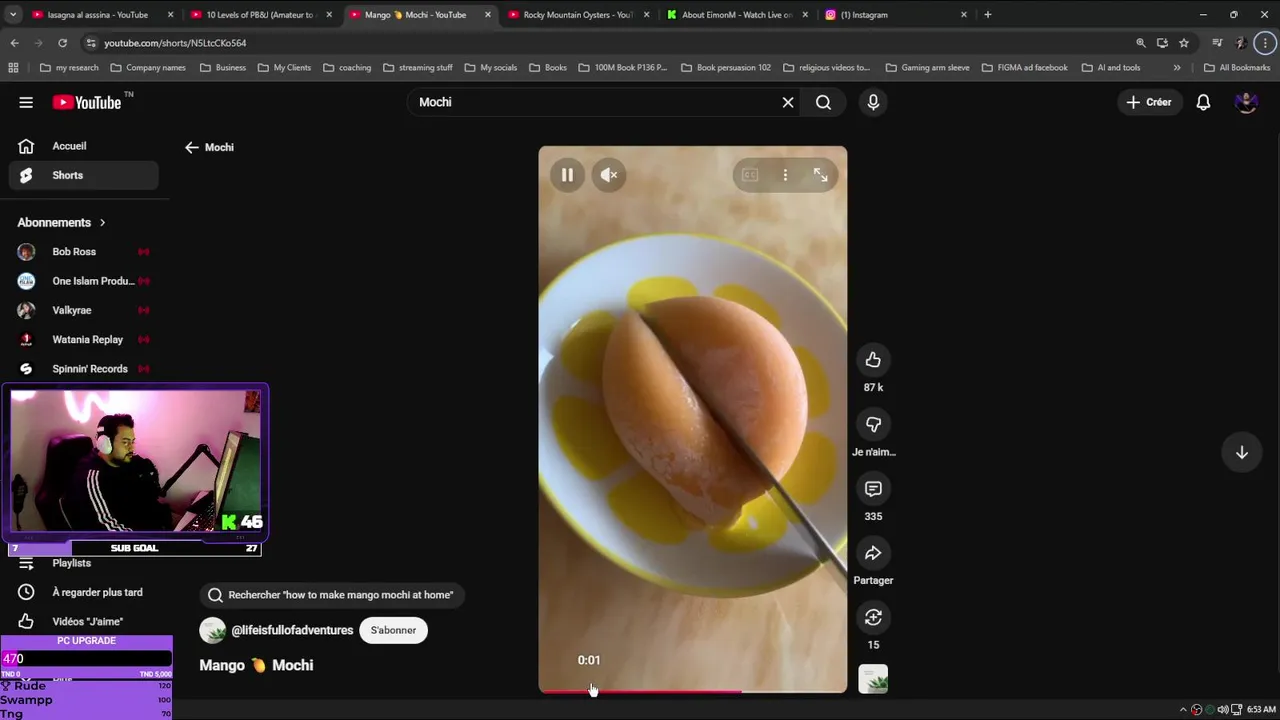Screen dimensions: 1280x720
Task: Open the Business bookmark folder
Action: coord(222,68)
